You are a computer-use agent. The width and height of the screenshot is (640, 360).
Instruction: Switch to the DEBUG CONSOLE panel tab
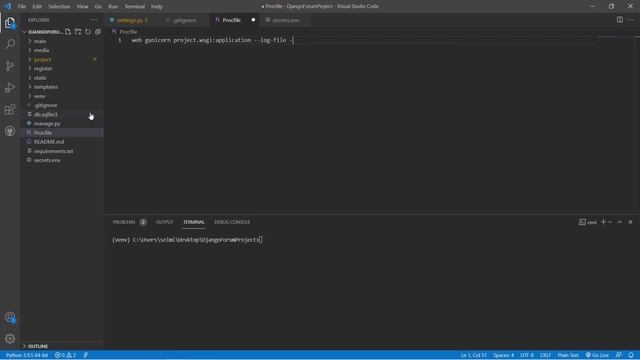point(232,222)
